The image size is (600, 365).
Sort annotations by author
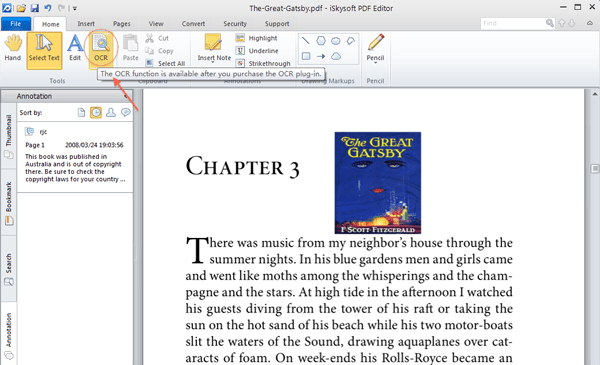tap(111, 112)
